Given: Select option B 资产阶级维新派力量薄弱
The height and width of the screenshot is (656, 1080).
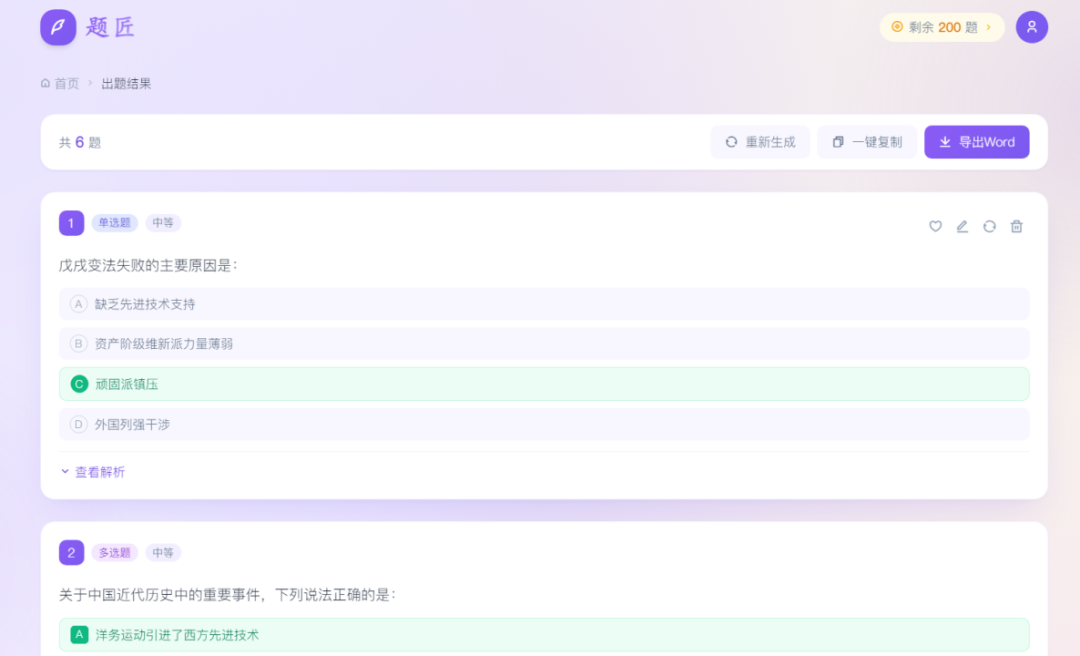Looking at the screenshot, I should coord(544,344).
